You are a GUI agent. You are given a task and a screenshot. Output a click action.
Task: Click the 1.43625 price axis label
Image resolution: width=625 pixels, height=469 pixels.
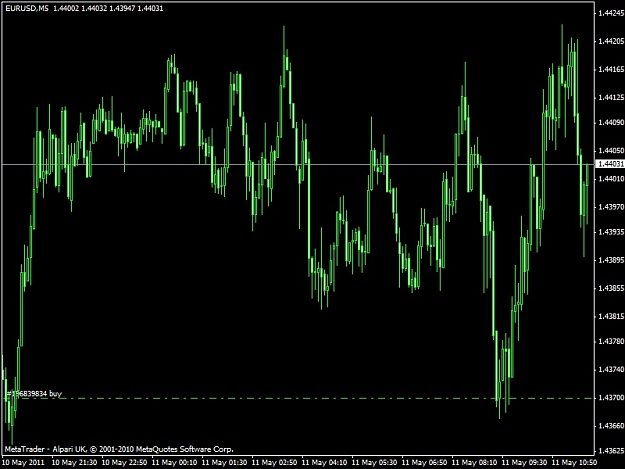[x=611, y=451]
